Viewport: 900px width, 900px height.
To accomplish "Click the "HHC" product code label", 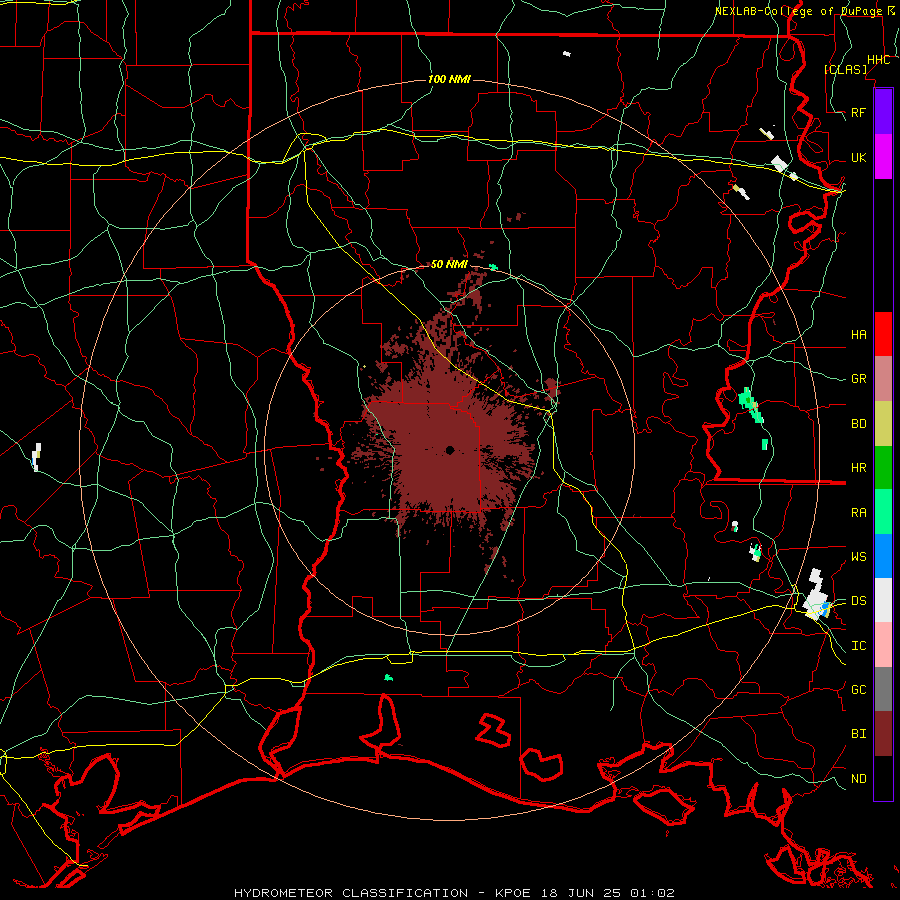I will [x=878, y=60].
